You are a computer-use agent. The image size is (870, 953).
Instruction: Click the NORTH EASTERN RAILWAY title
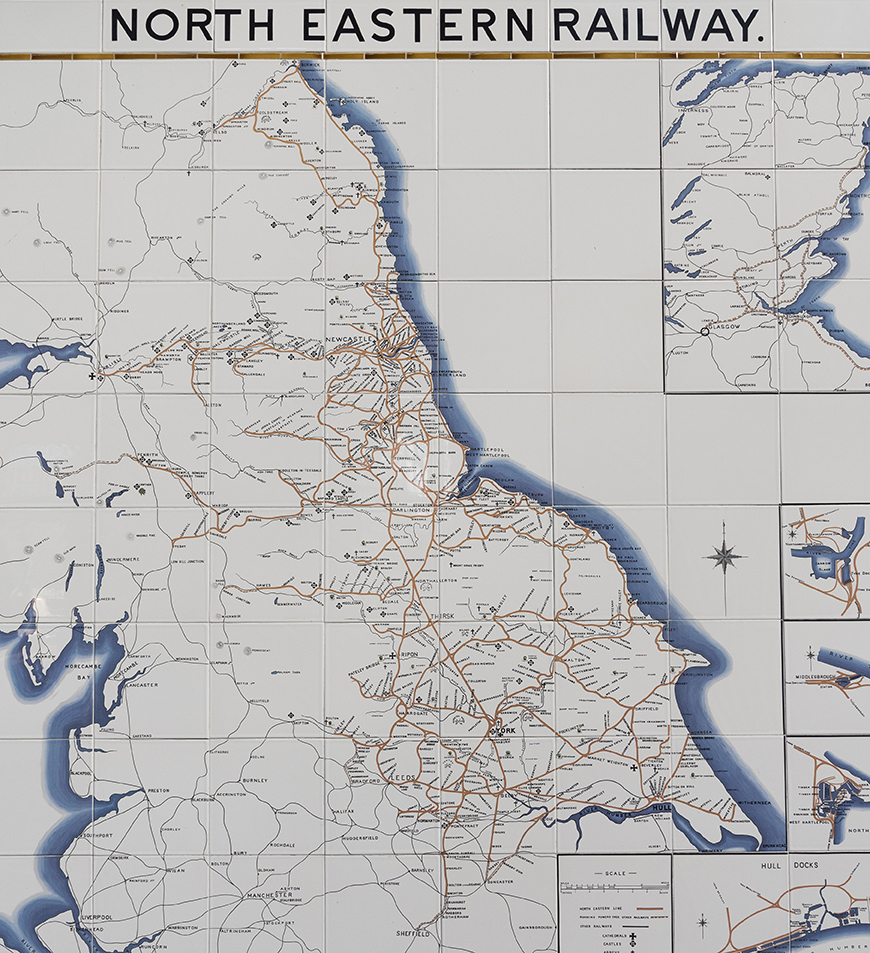[437, 26]
